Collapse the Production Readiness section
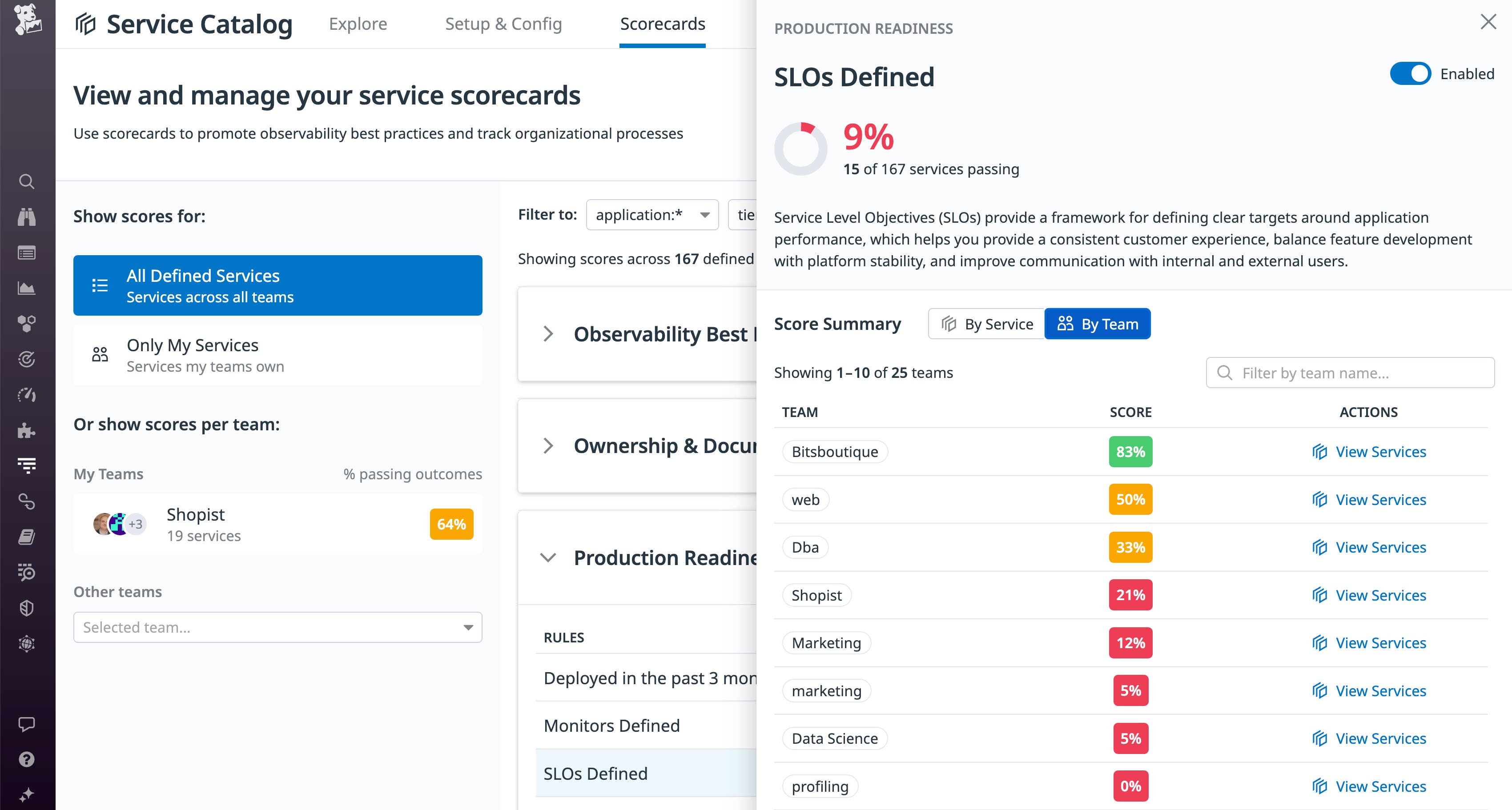1512x810 pixels. point(549,557)
